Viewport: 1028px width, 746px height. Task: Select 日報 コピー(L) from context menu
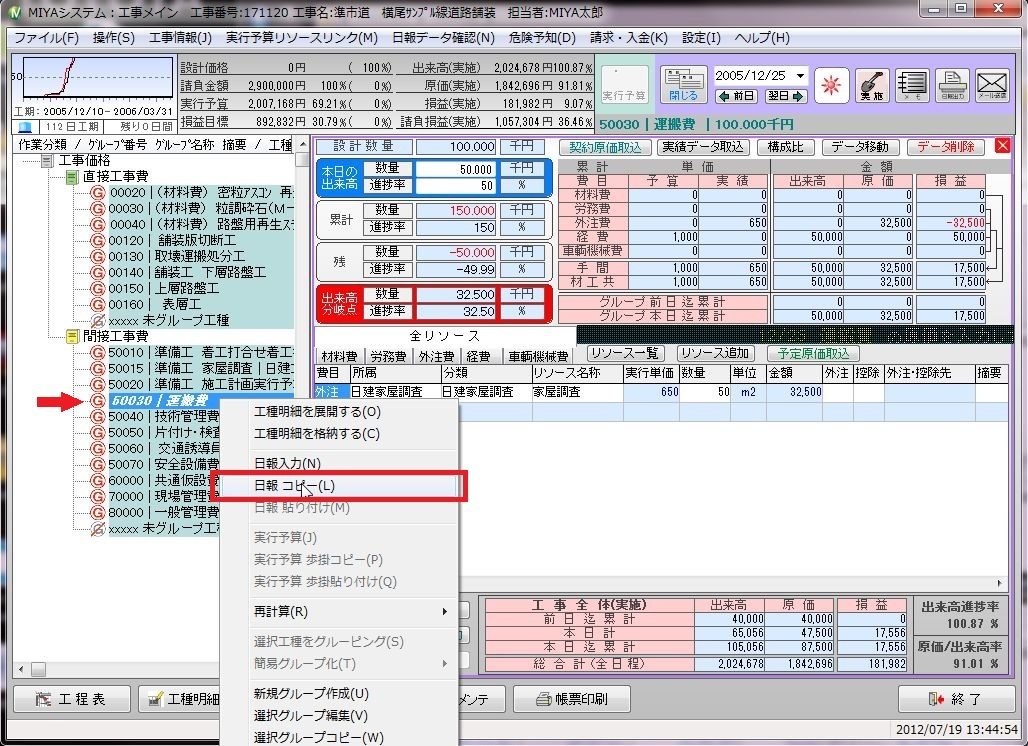pos(338,486)
